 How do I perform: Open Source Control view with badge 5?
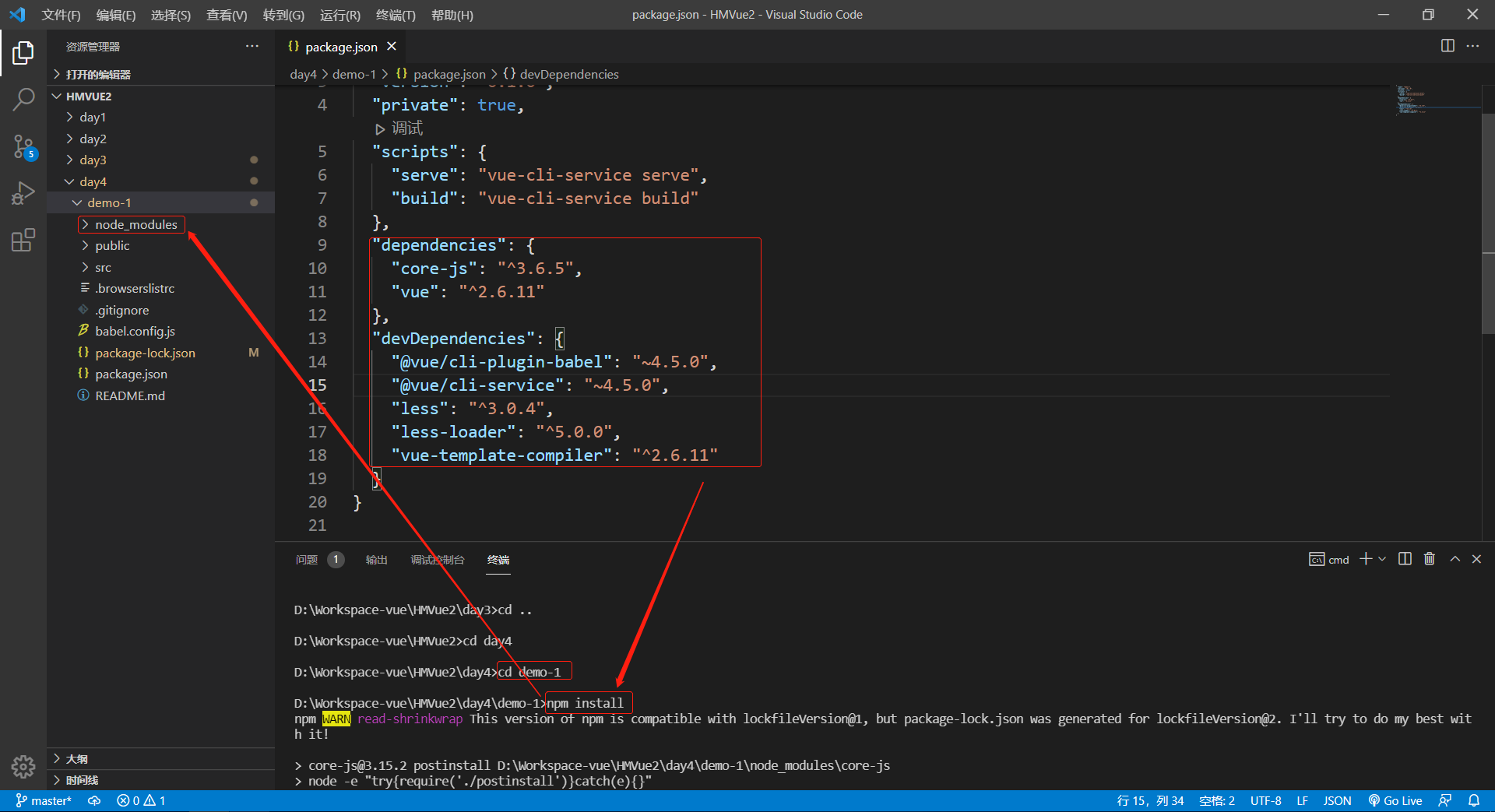tap(23, 146)
